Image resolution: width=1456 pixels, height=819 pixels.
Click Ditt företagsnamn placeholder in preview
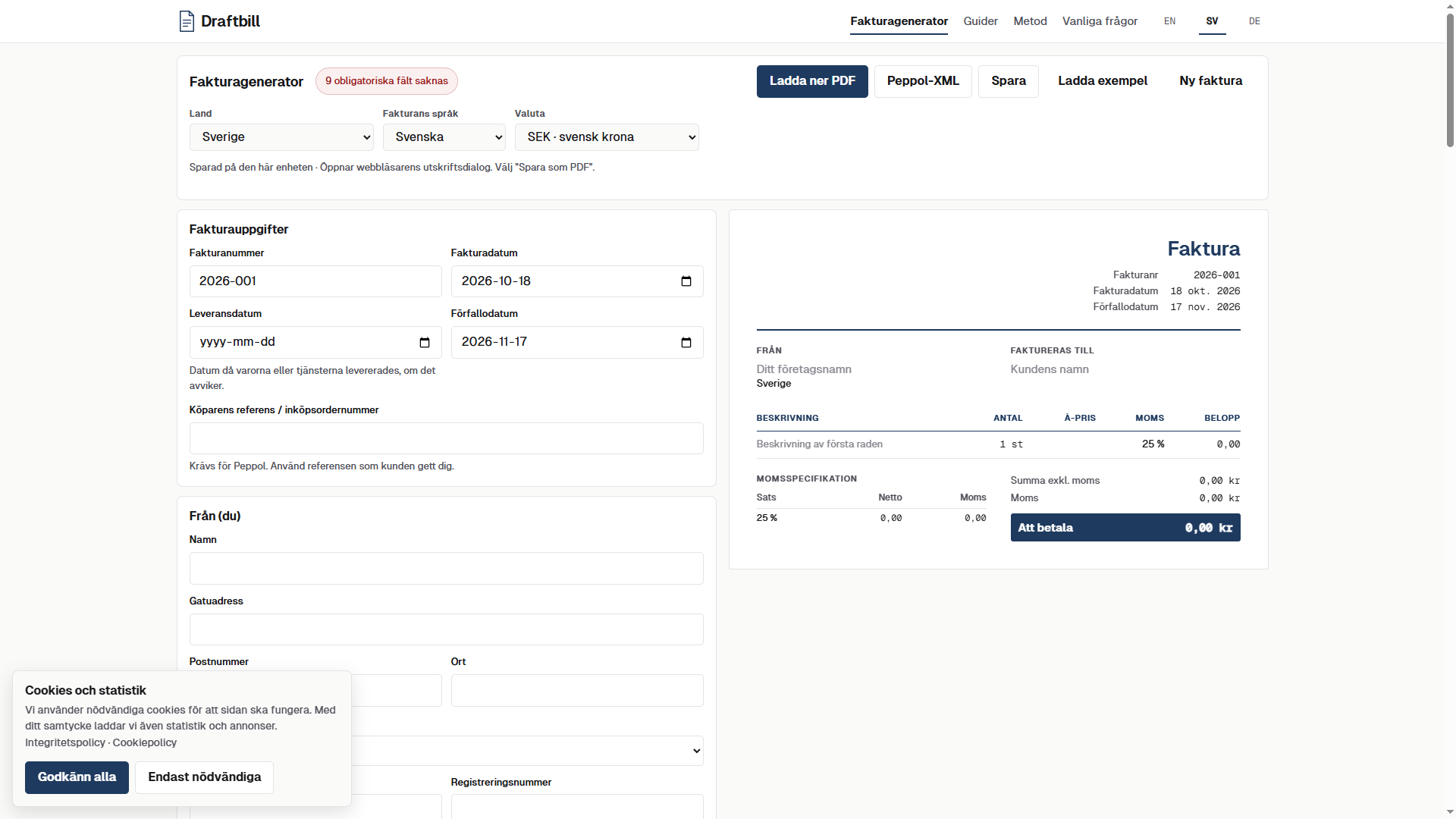[x=804, y=369]
